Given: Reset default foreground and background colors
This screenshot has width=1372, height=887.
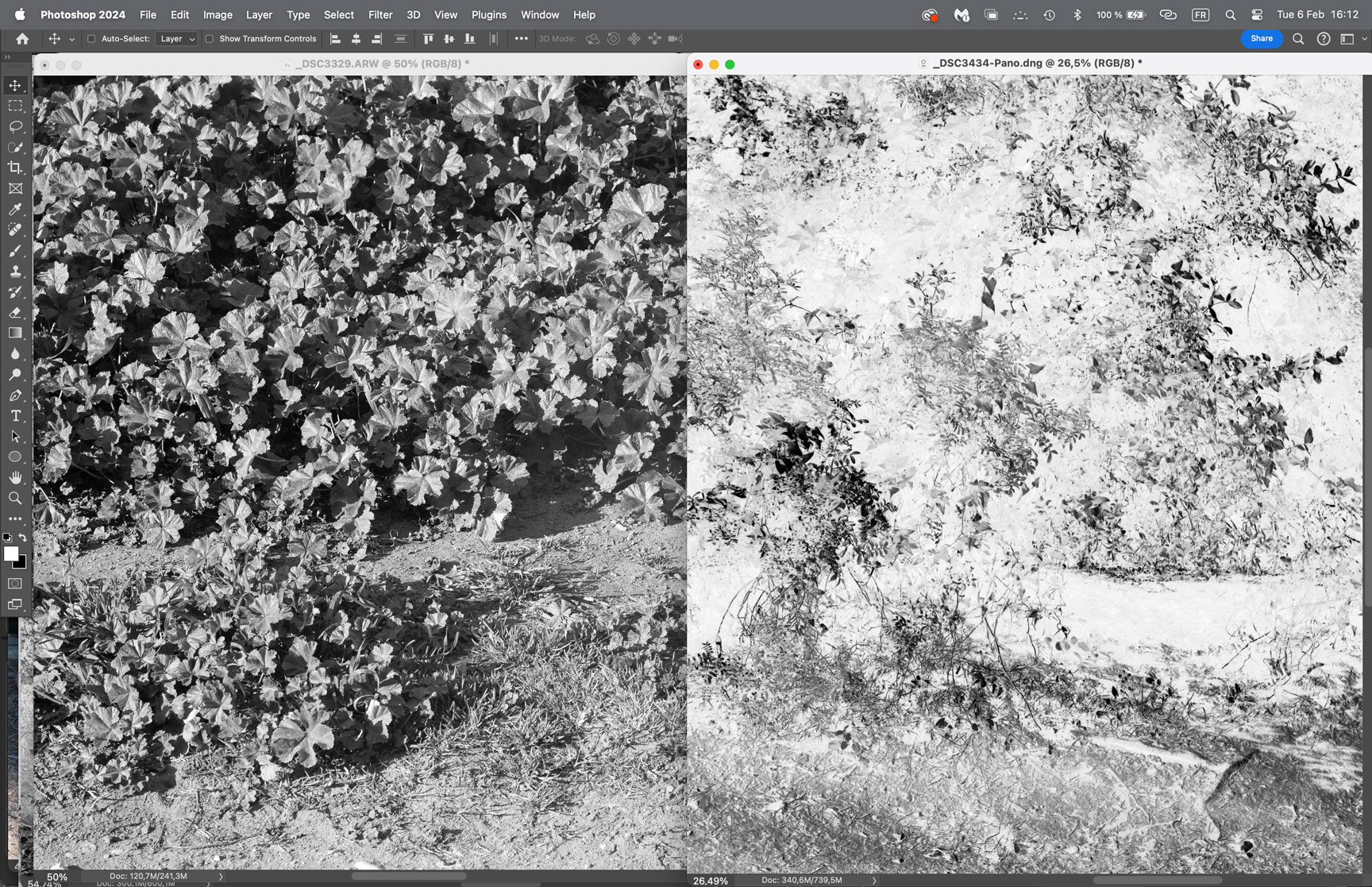Looking at the screenshot, I should [x=8, y=538].
